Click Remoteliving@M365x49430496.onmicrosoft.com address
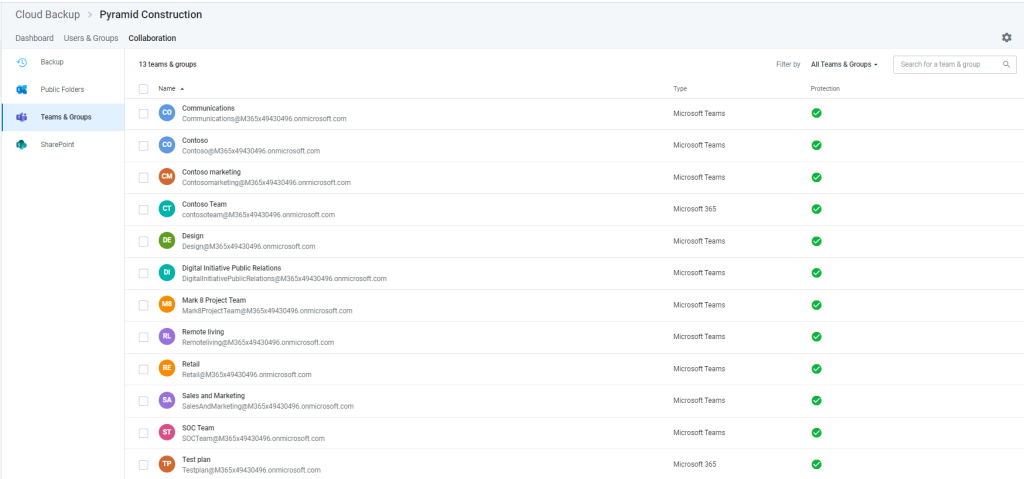This screenshot has height=479, width=1024. pos(258,342)
